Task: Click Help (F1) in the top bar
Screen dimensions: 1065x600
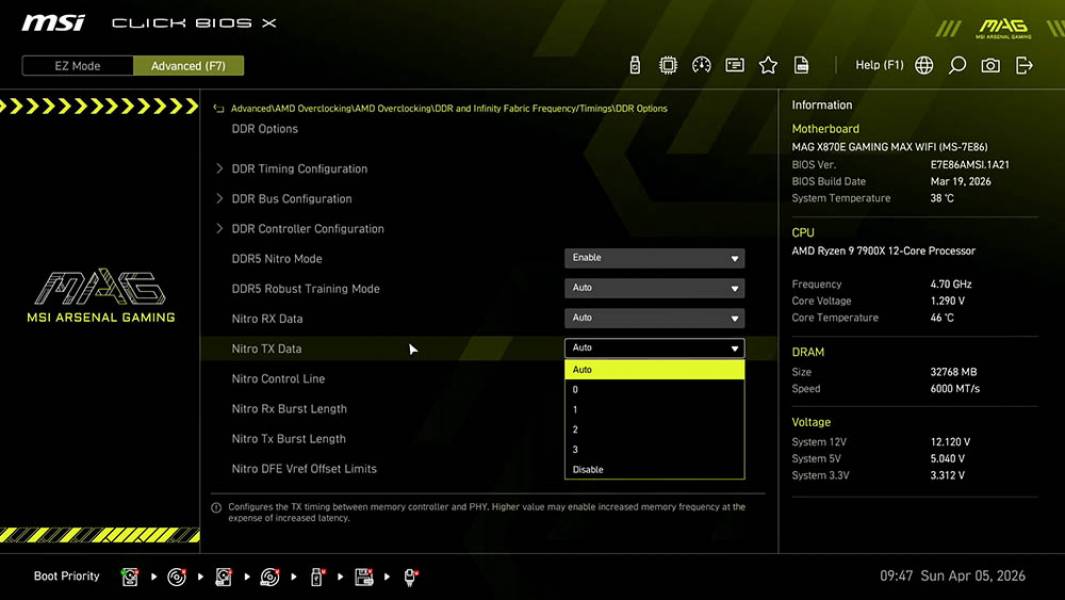Action: [x=878, y=64]
